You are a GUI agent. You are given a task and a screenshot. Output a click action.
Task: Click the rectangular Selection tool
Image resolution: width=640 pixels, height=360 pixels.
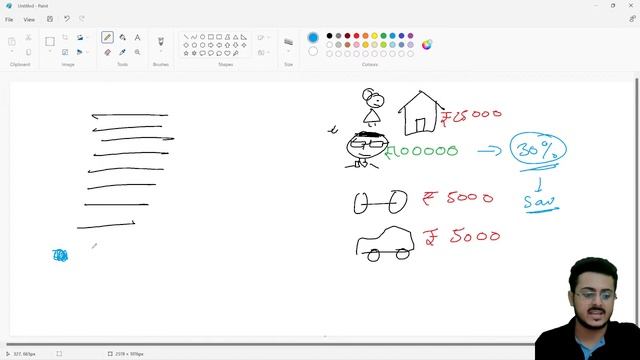[50, 41]
